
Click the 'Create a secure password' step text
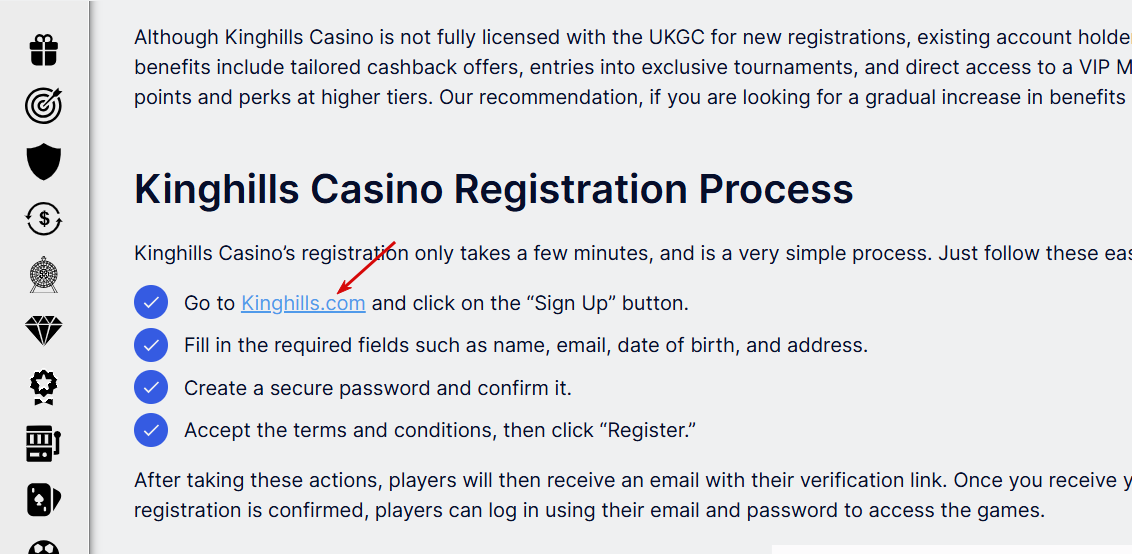pos(377,388)
